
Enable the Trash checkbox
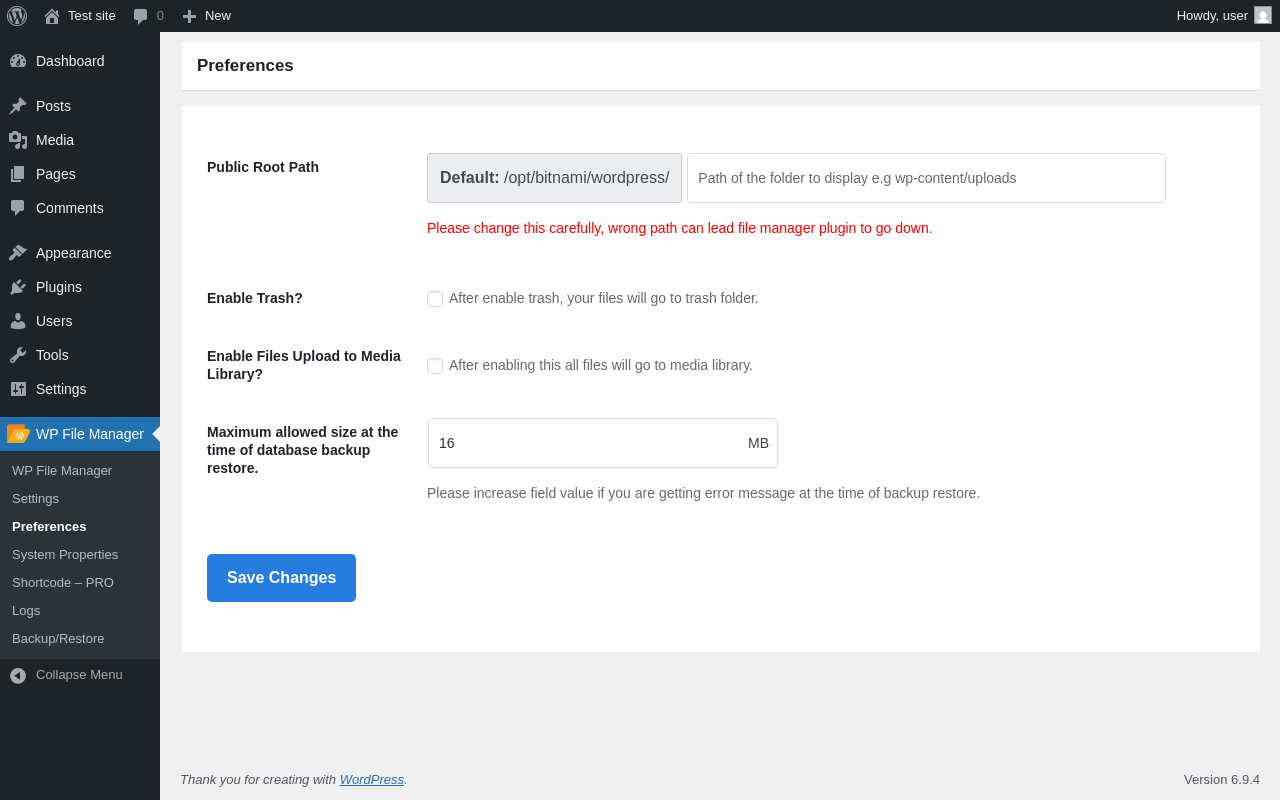pyautogui.click(x=435, y=299)
